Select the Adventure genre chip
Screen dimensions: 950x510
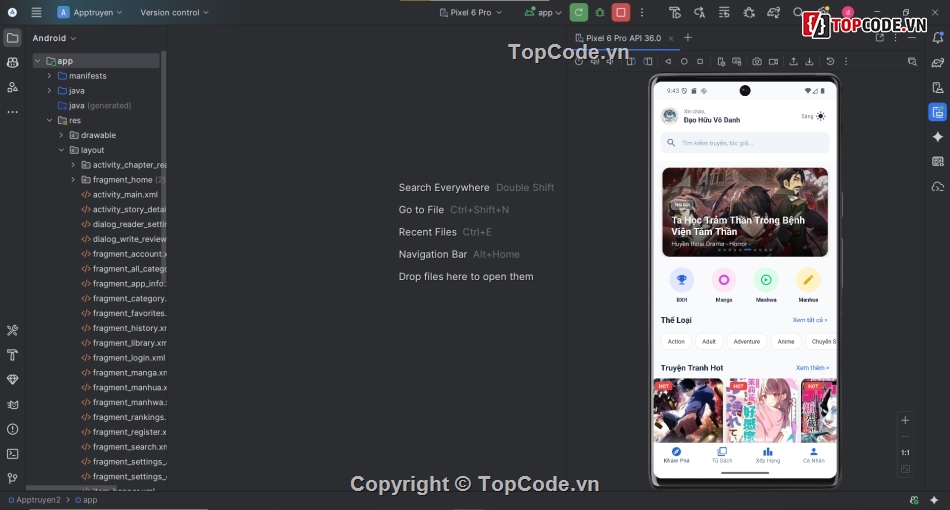(746, 342)
